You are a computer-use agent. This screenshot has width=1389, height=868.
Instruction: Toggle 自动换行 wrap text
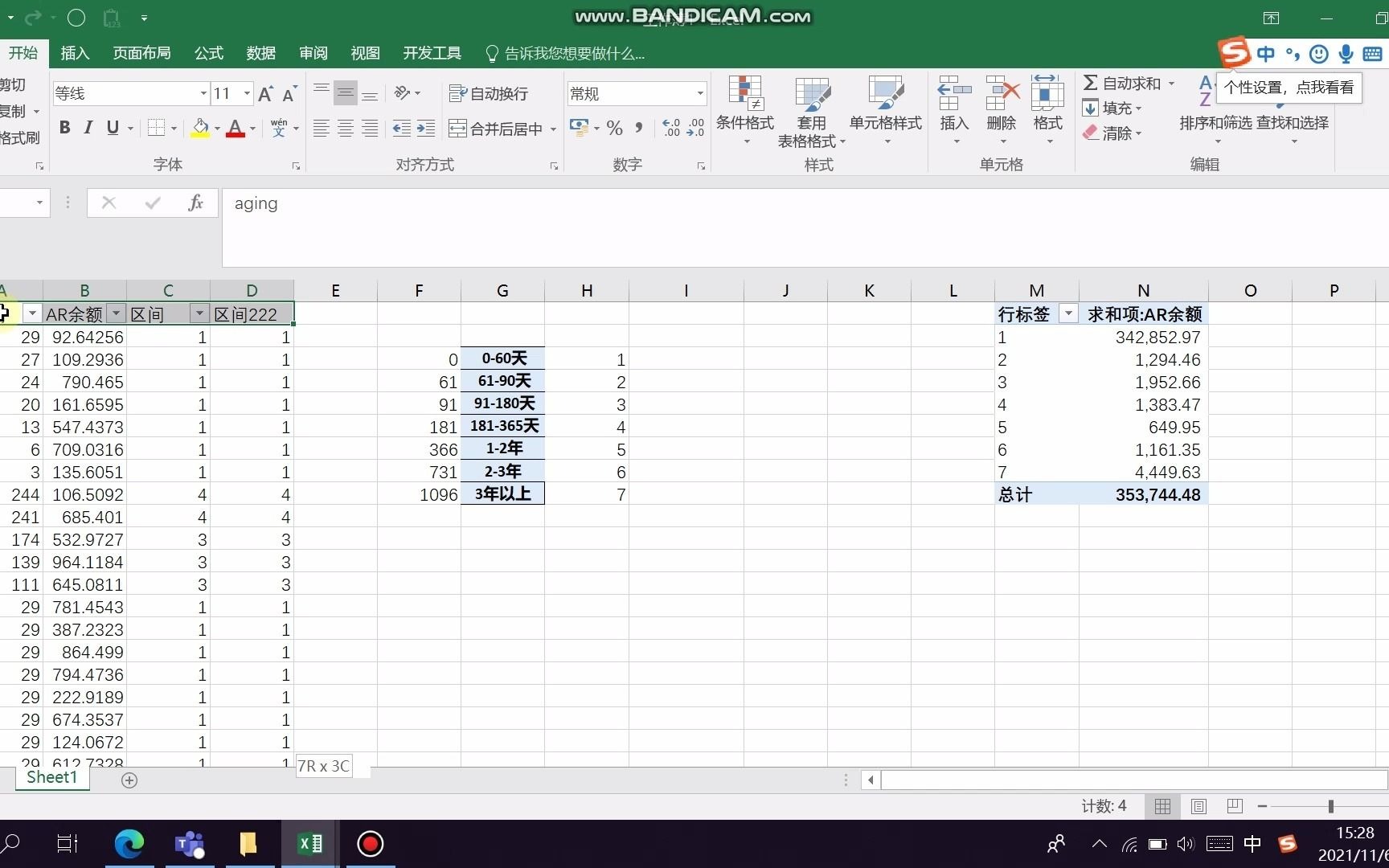click(x=489, y=94)
